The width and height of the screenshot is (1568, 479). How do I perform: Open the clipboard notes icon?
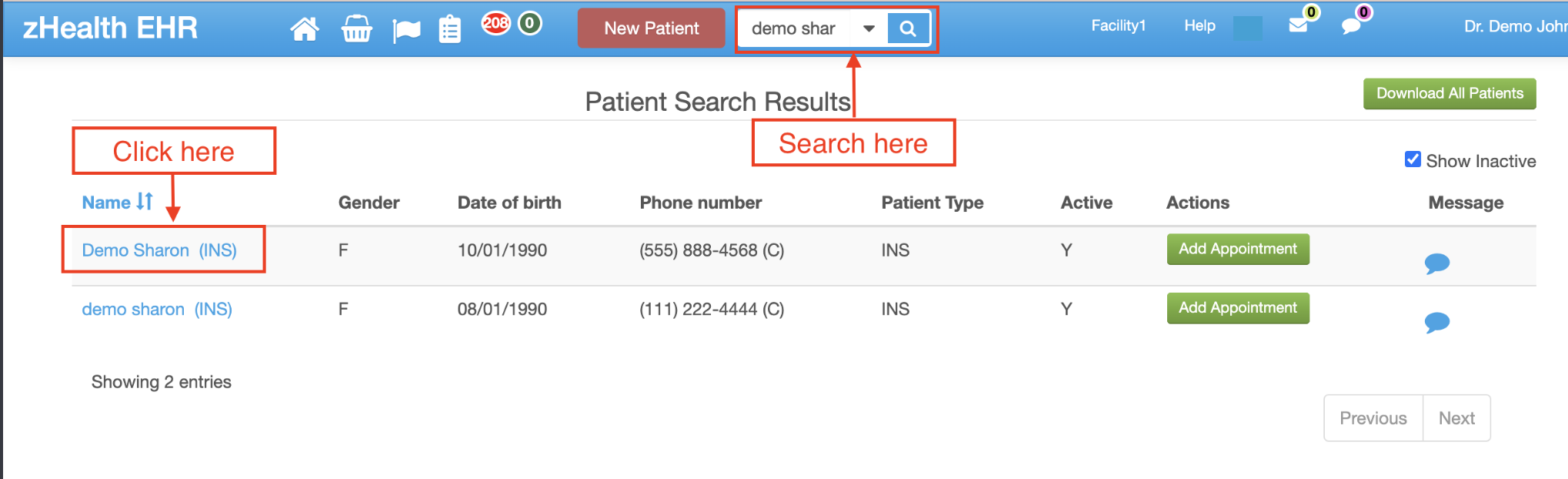tap(450, 29)
